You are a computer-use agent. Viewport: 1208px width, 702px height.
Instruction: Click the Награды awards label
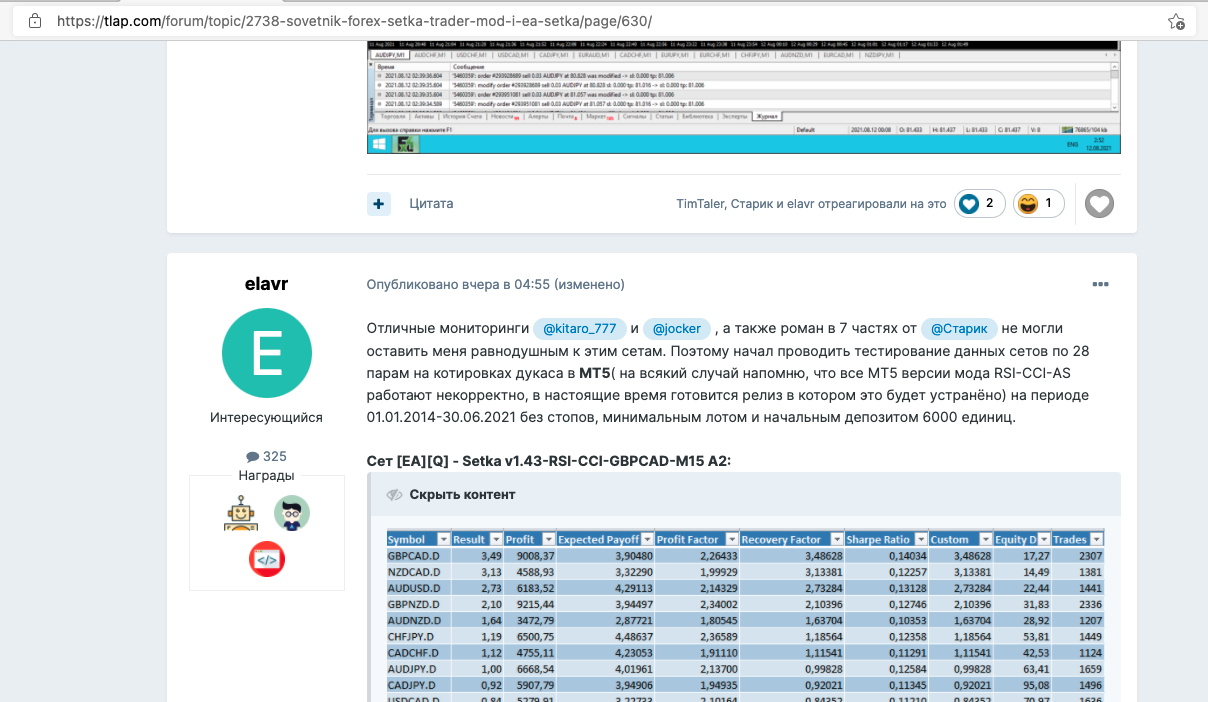tap(266, 475)
